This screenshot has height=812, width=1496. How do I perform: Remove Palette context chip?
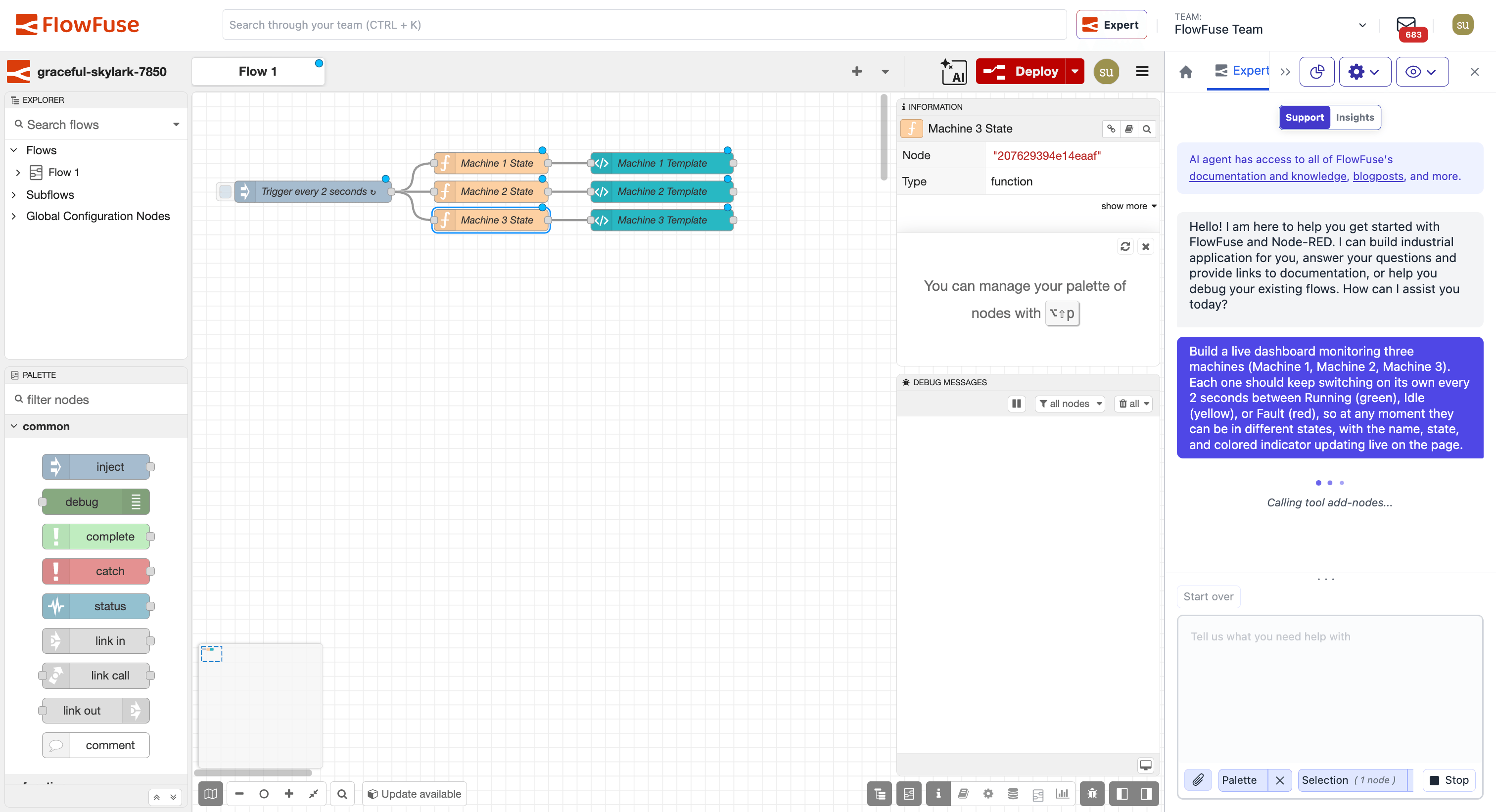1279,780
